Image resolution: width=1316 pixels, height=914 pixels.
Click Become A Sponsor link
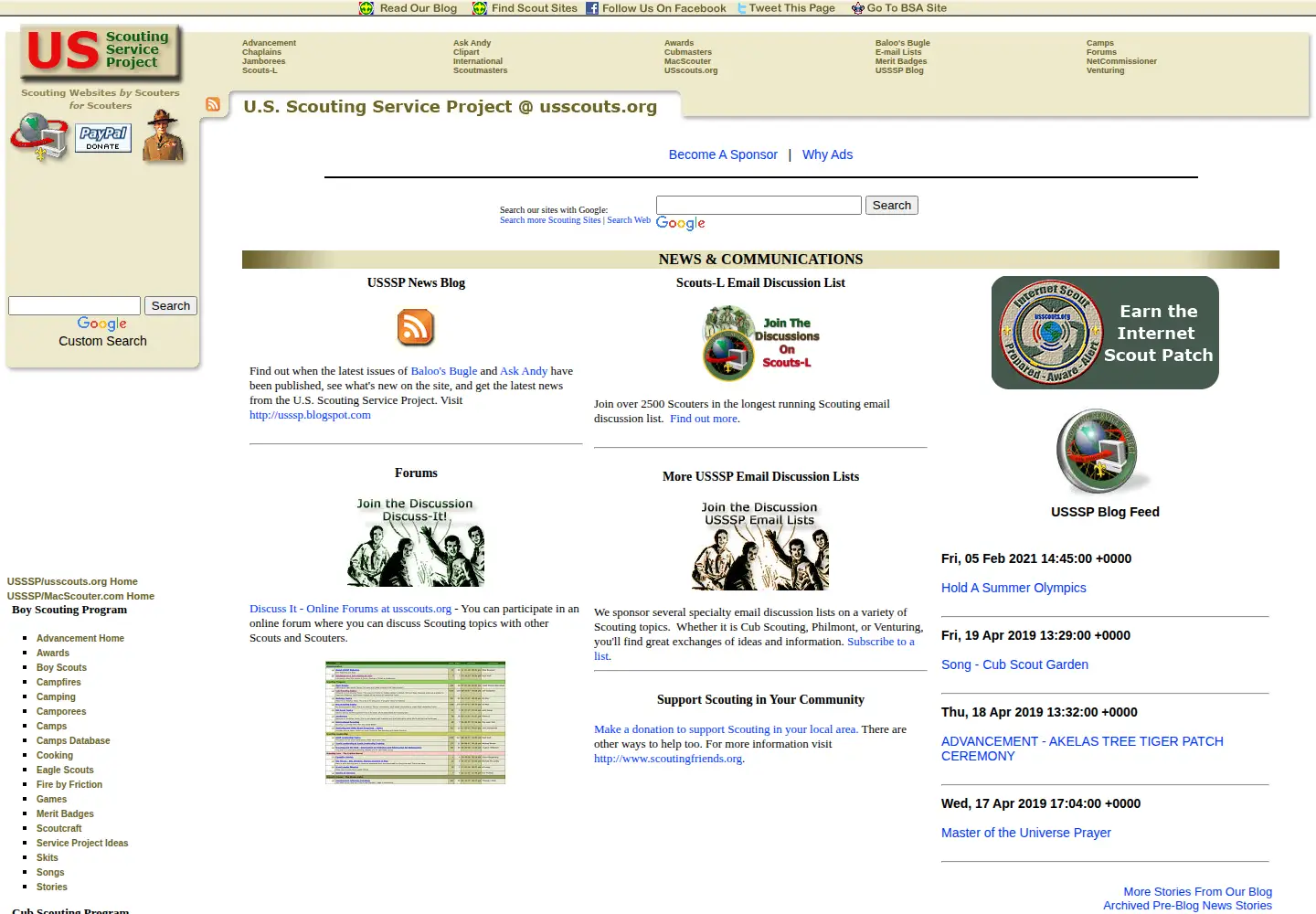(x=723, y=154)
